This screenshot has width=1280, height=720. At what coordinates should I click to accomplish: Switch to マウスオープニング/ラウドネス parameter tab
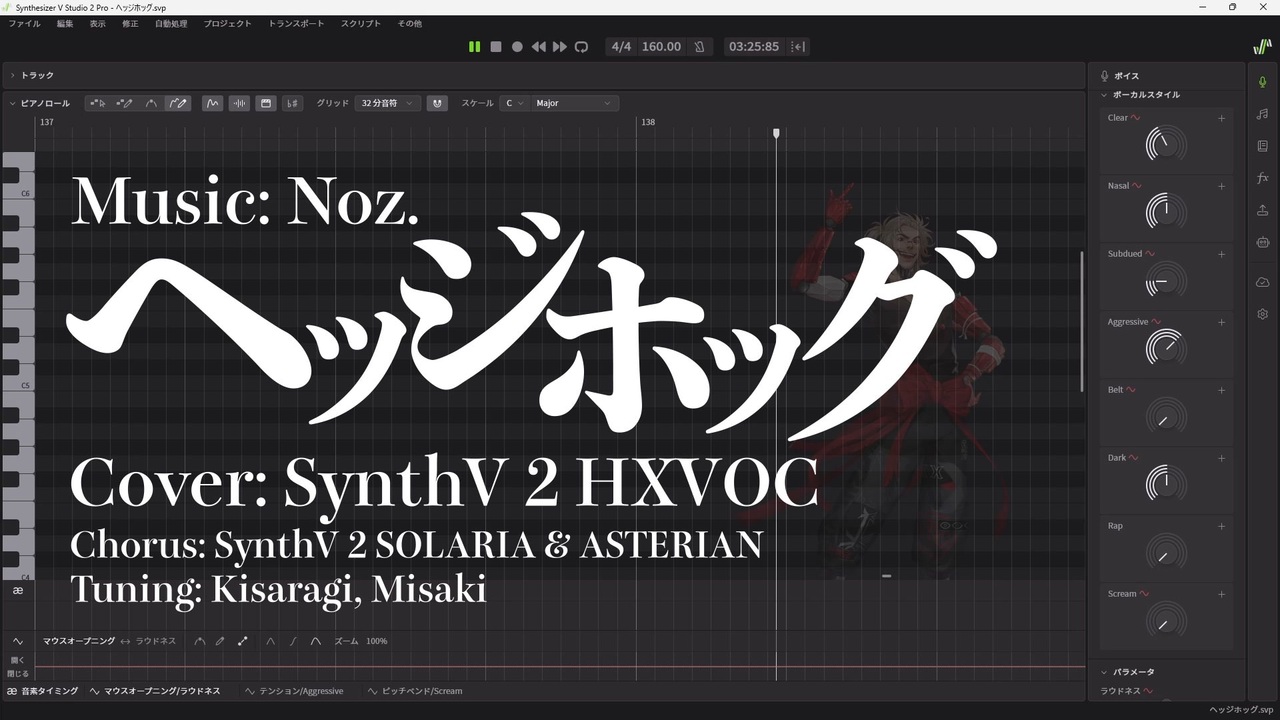155,691
